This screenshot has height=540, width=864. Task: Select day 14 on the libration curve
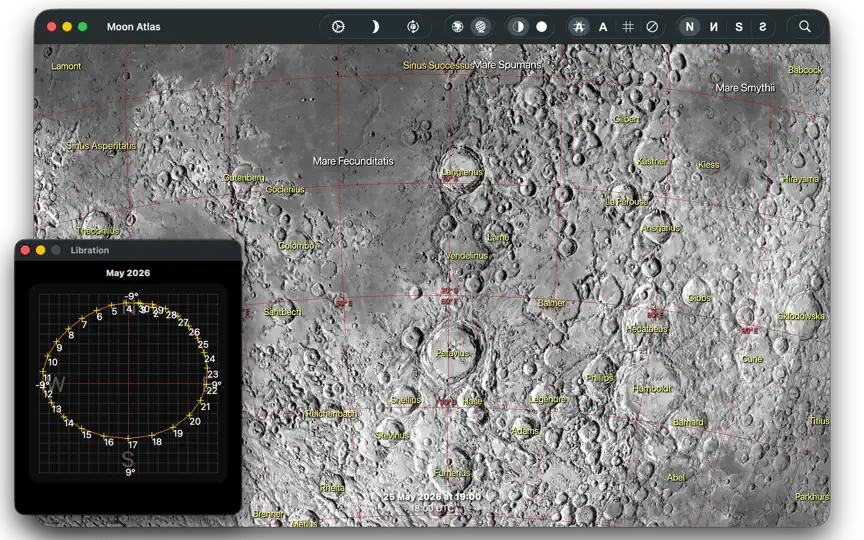point(69,423)
